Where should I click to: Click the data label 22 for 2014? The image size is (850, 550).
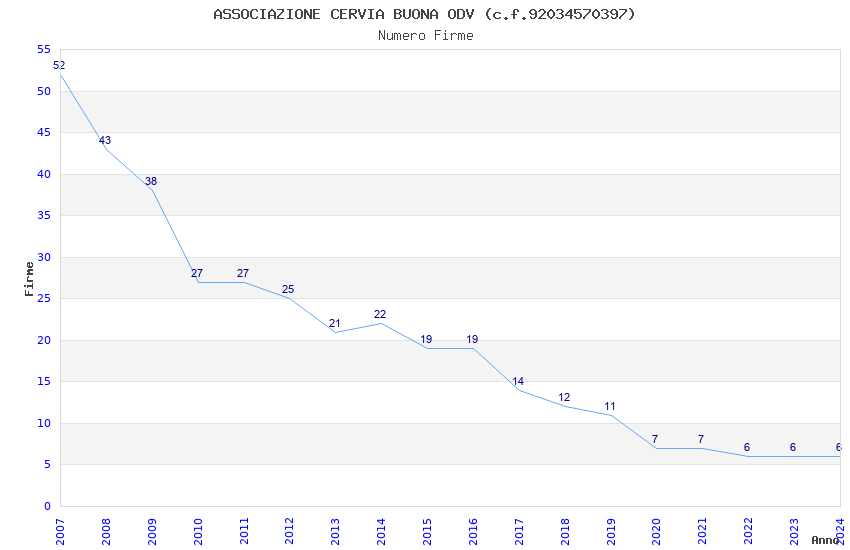tap(380, 314)
